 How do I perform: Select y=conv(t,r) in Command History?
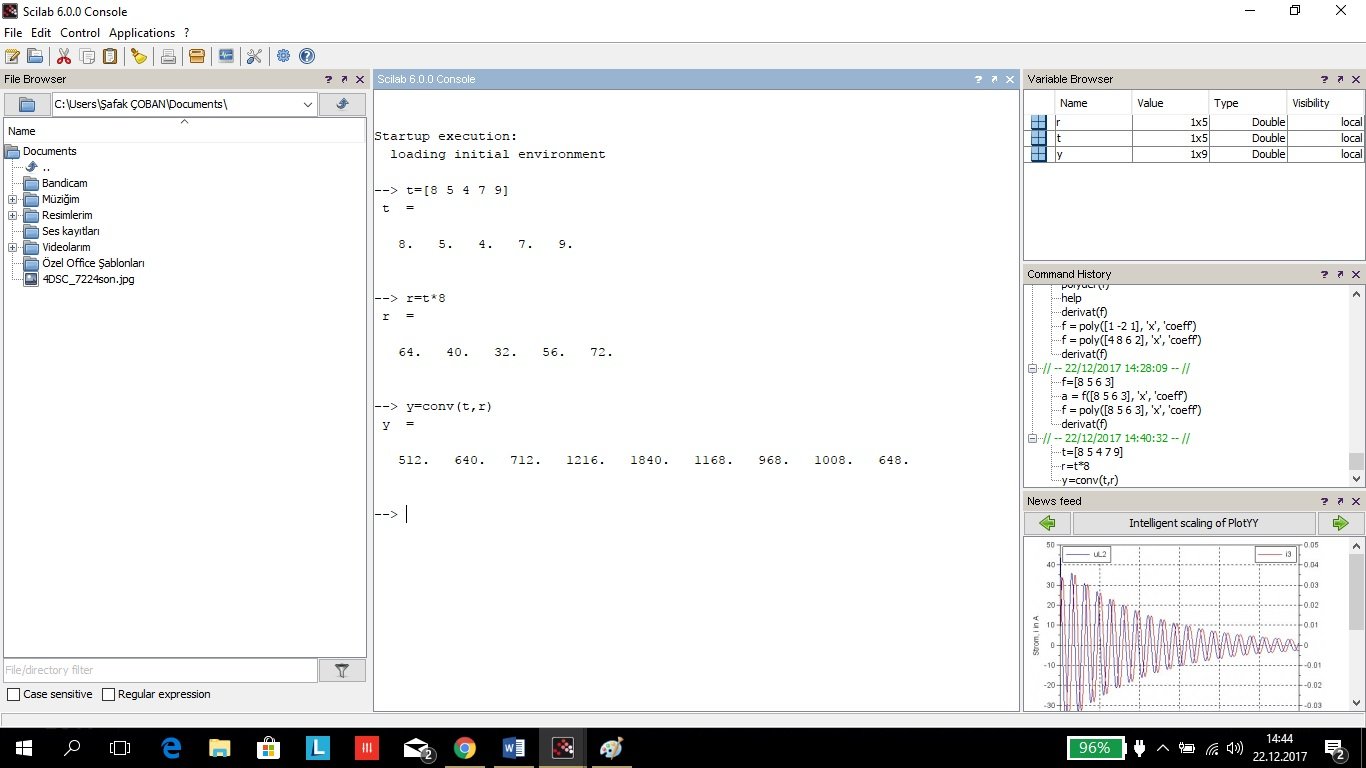tap(1090, 480)
